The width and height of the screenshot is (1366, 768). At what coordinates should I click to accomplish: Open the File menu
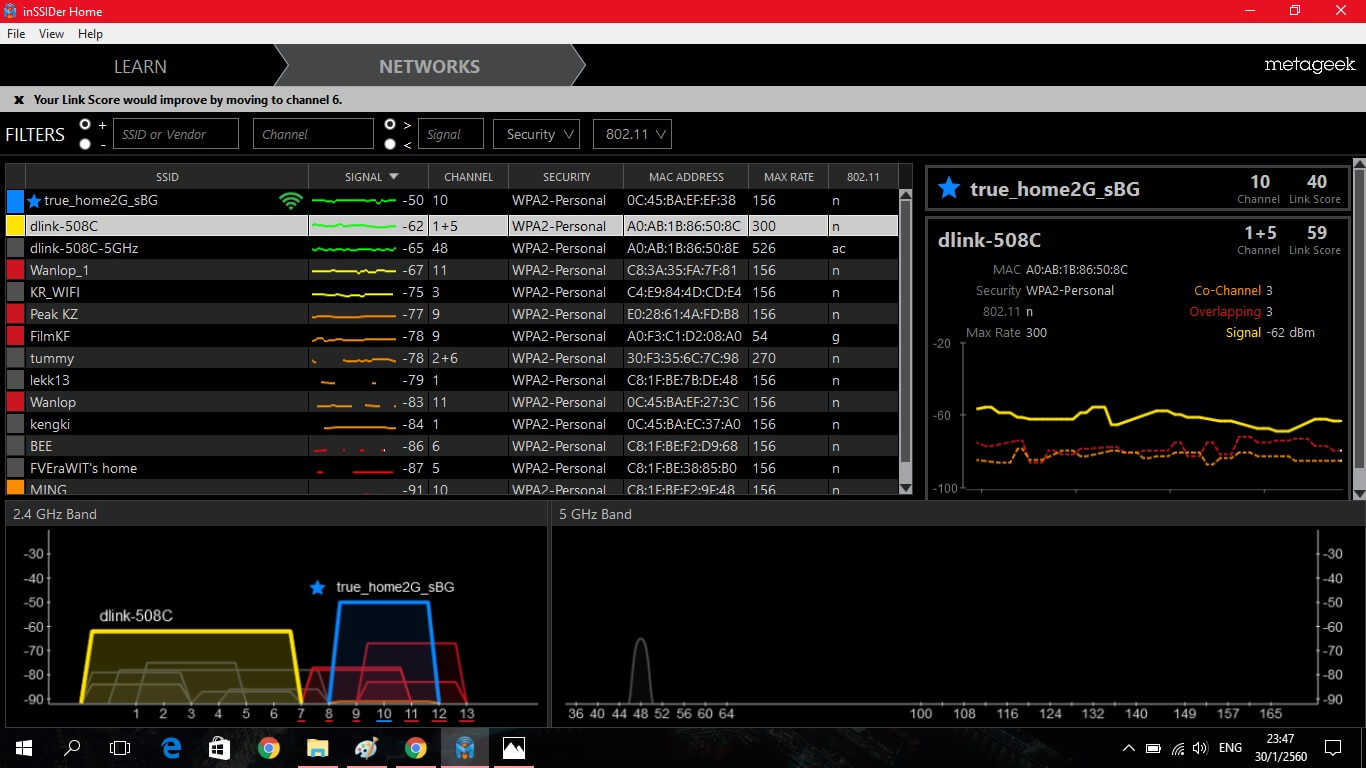click(x=16, y=33)
